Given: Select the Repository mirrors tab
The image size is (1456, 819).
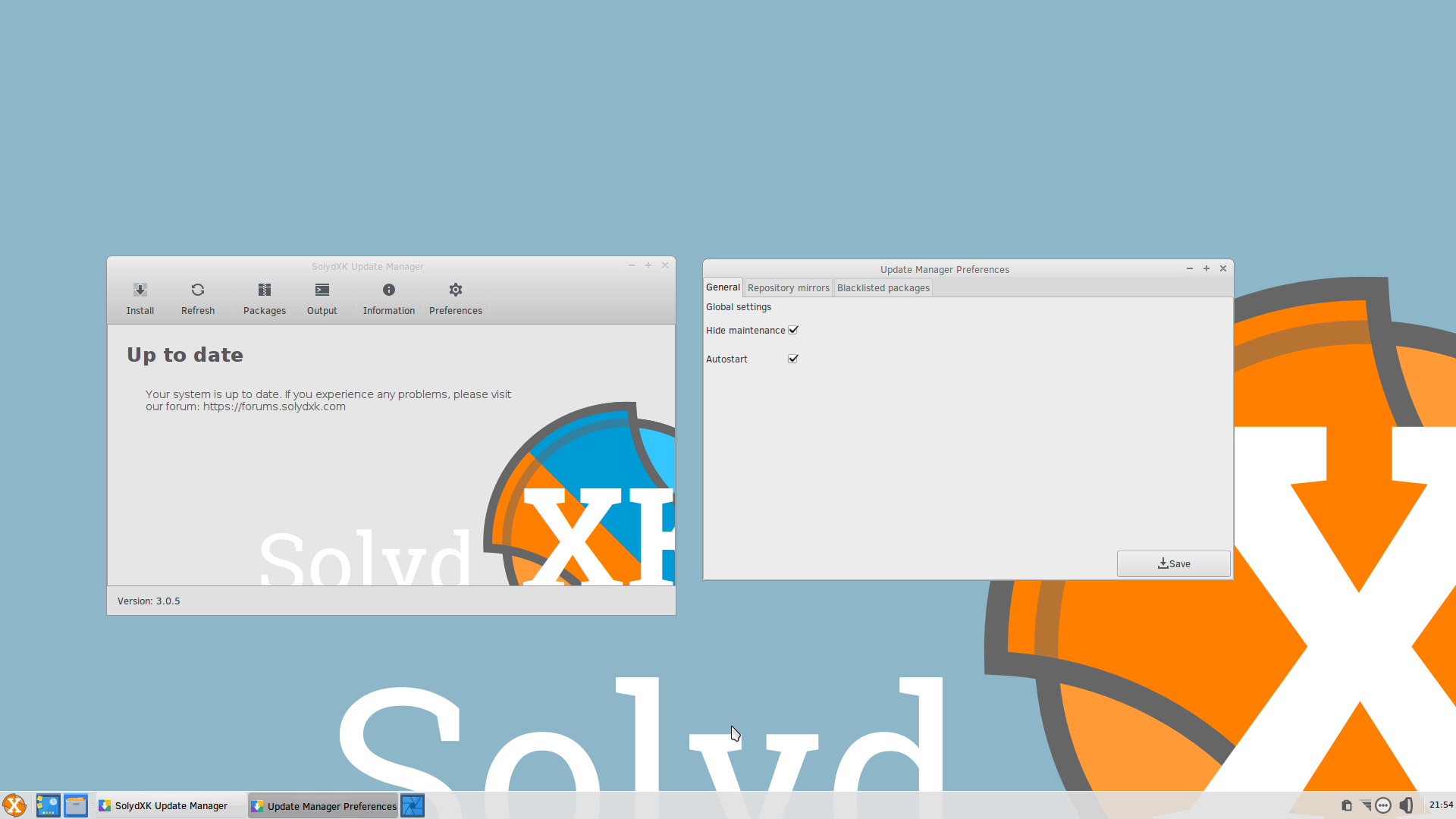Looking at the screenshot, I should 787,288.
